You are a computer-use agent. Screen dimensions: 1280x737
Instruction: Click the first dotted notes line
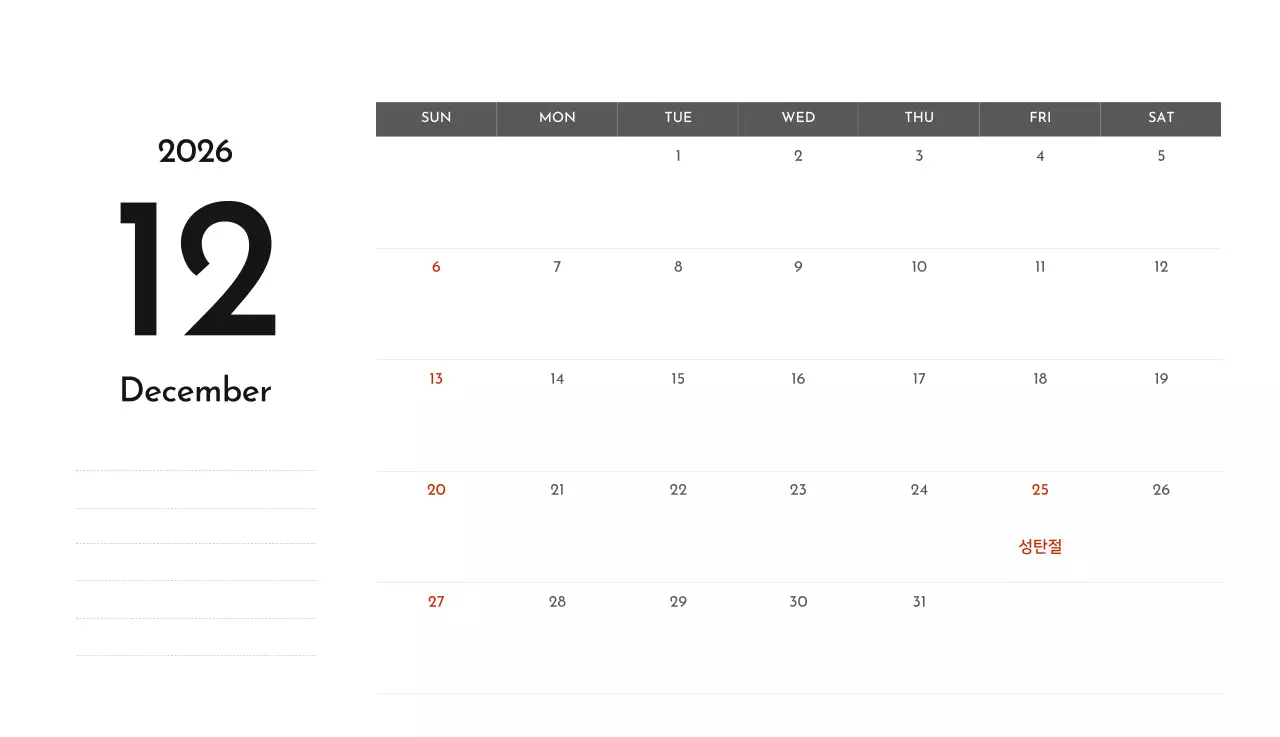point(195,470)
